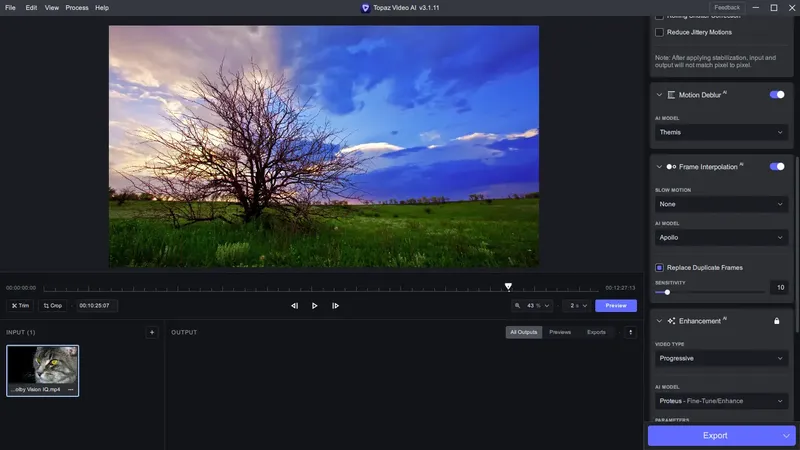Open the output panel options icon
Image resolution: width=800 pixels, height=450 pixels.
631,332
